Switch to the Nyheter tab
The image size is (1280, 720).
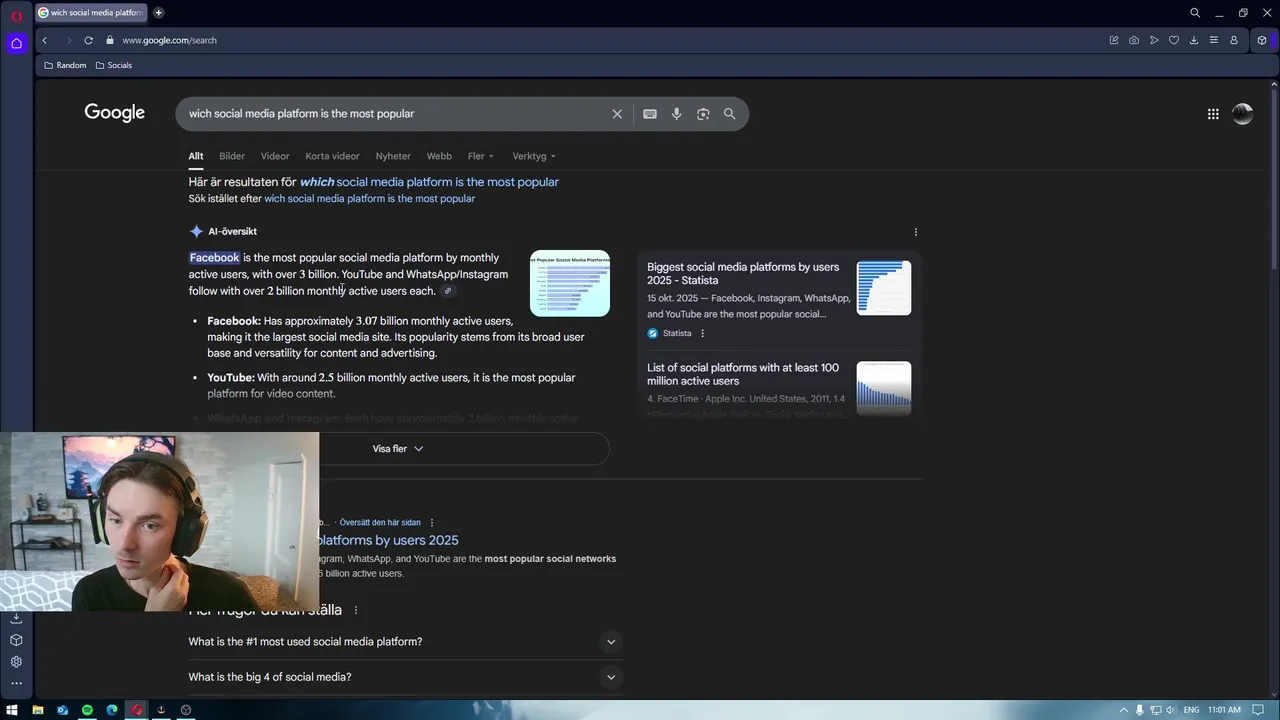click(393, 156)
